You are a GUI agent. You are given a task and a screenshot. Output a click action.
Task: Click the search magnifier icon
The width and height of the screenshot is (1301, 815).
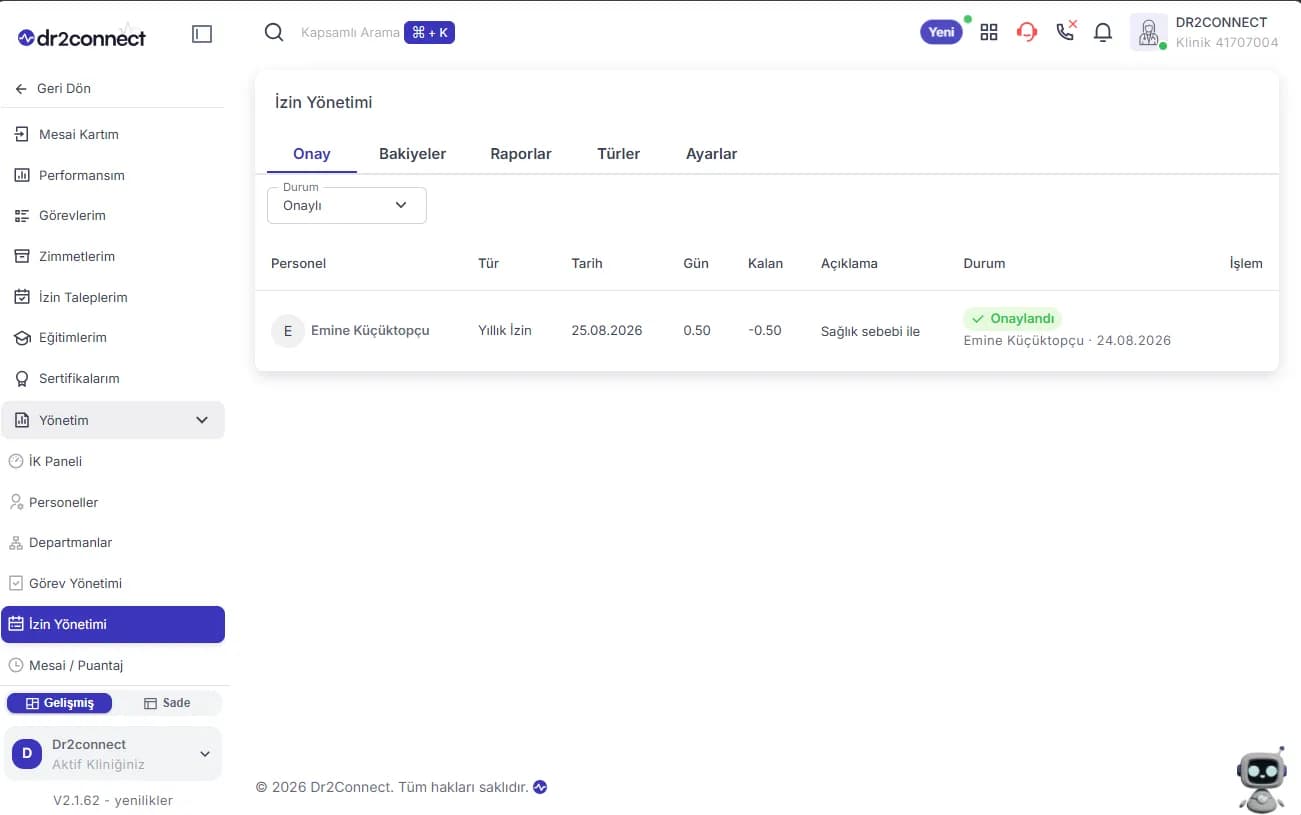pyautogui.click(x=274, y=32)
